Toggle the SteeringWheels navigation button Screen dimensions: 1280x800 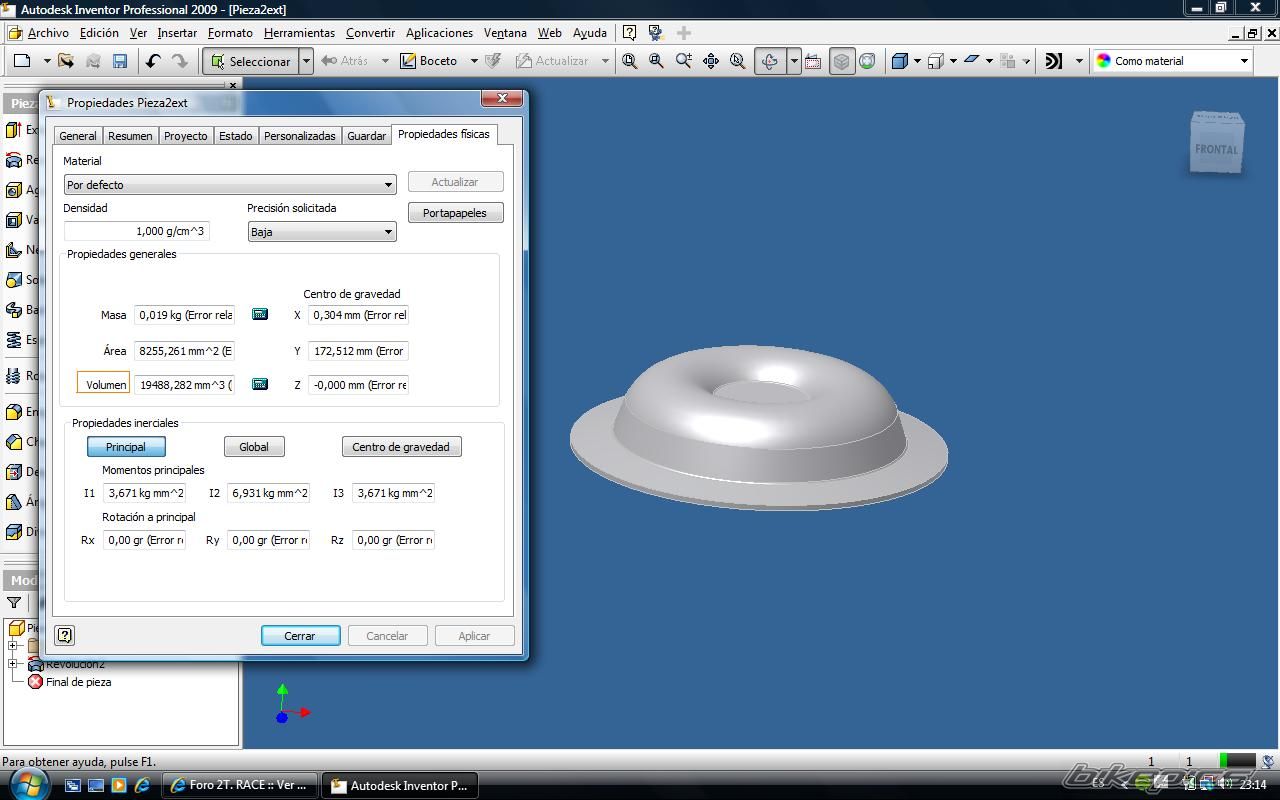tap(867, 61)
